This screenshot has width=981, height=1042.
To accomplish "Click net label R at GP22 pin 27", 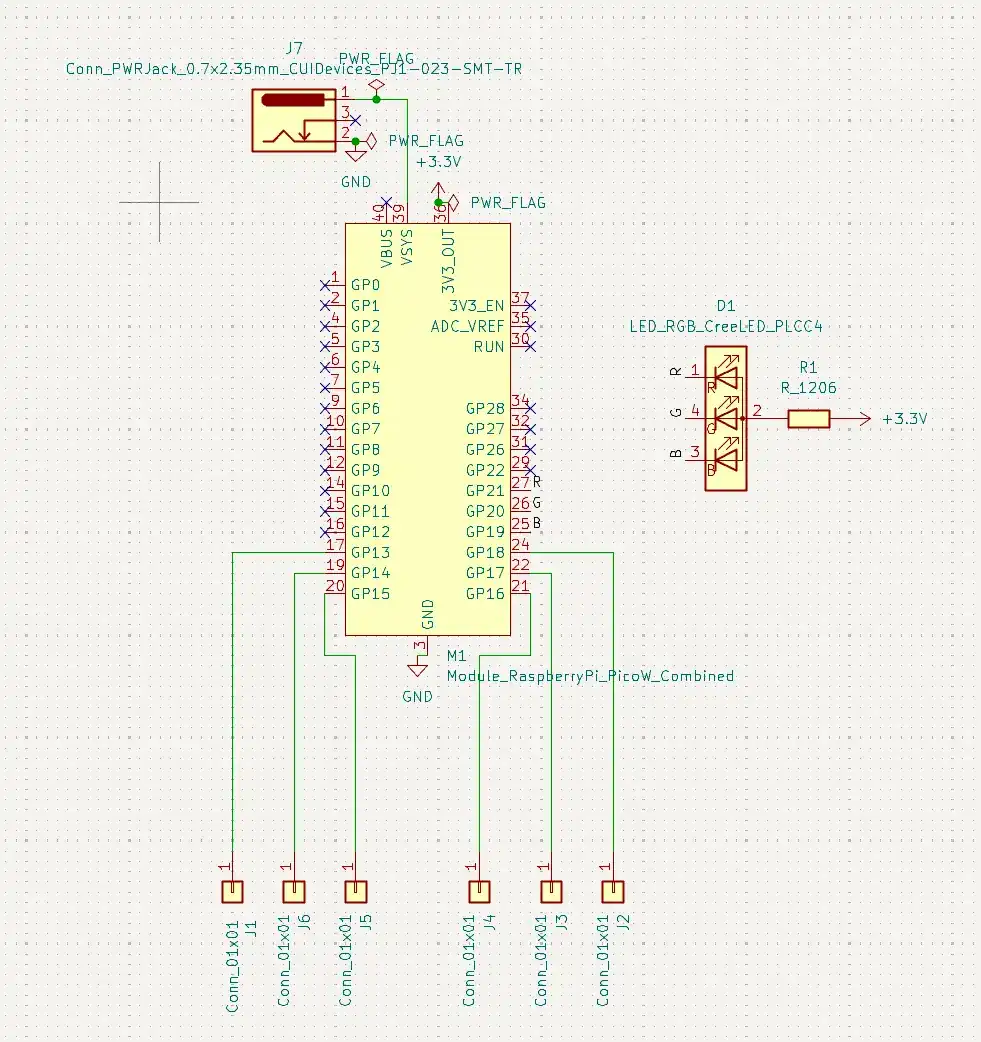I will 537,481.
